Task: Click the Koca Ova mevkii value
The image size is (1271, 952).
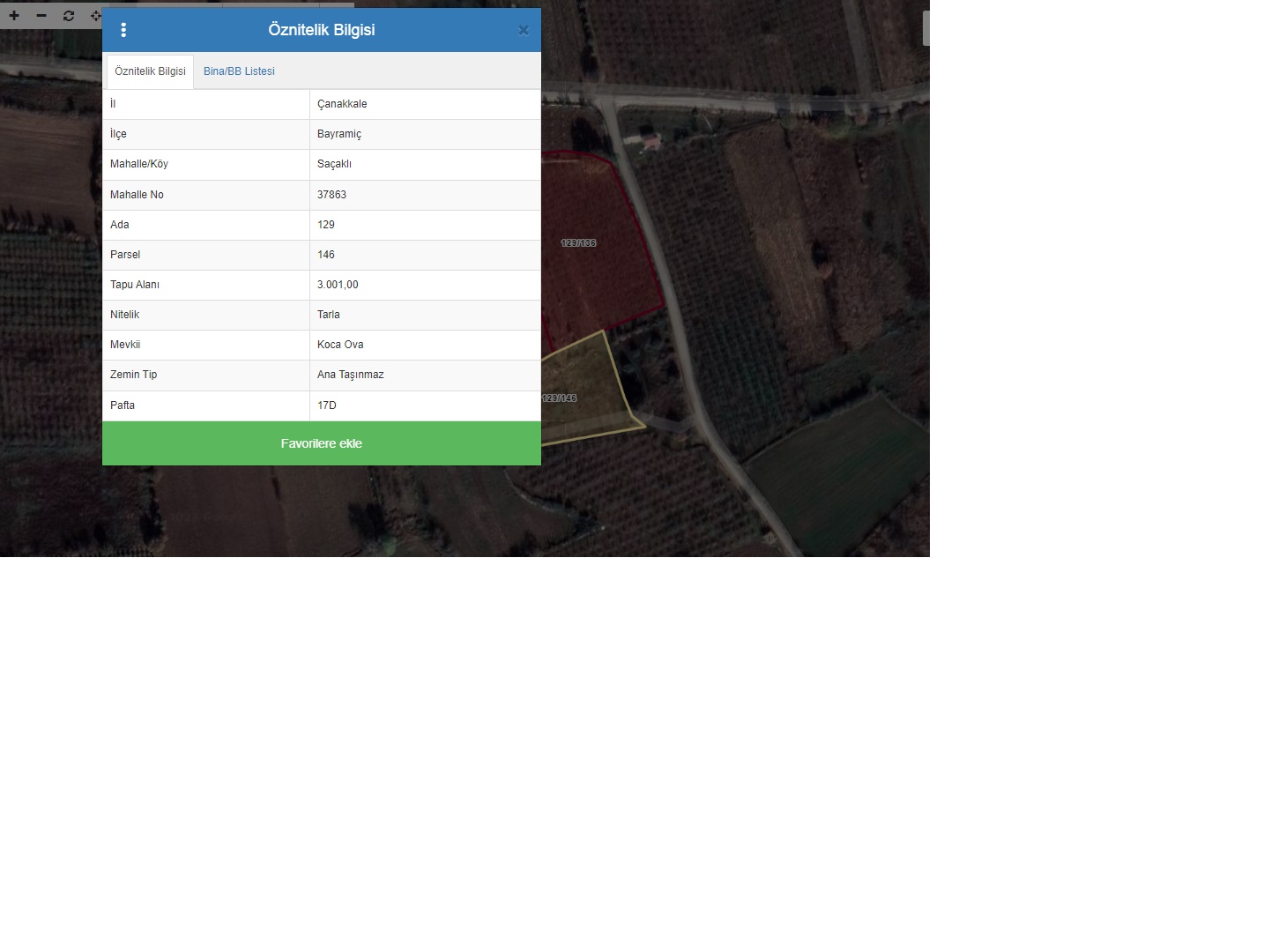Action: point(340,345)
